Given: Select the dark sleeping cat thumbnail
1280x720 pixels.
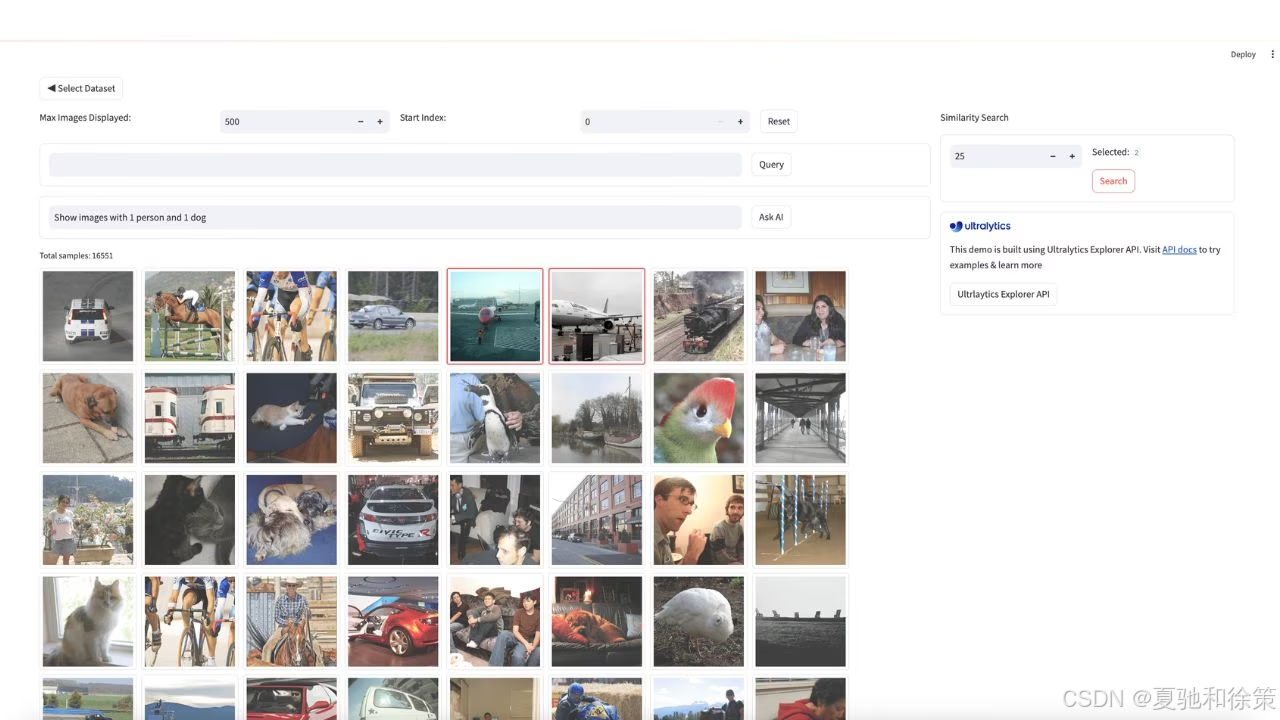Looking at the screenshot, I should pos(190,520).
